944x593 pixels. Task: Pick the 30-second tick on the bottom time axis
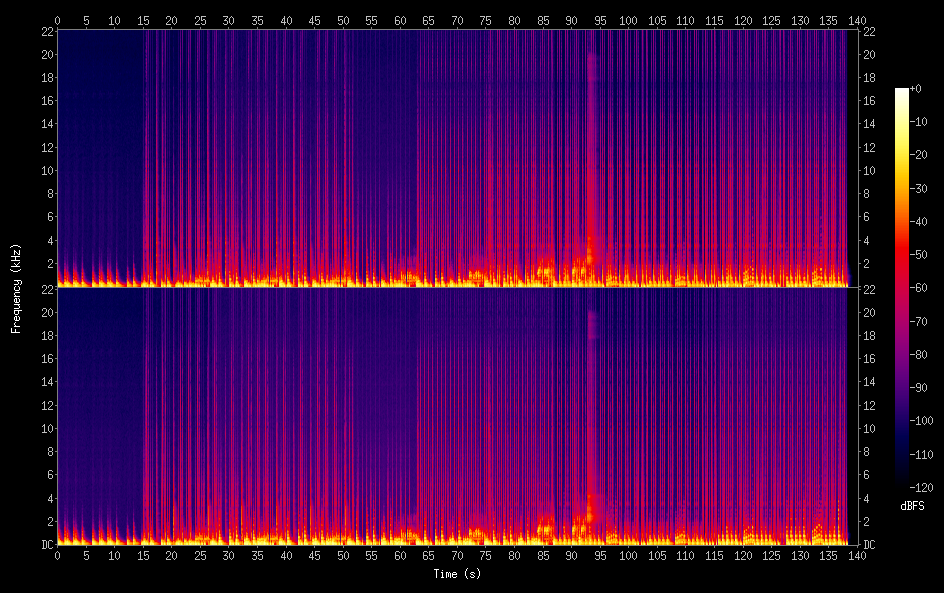229,554
